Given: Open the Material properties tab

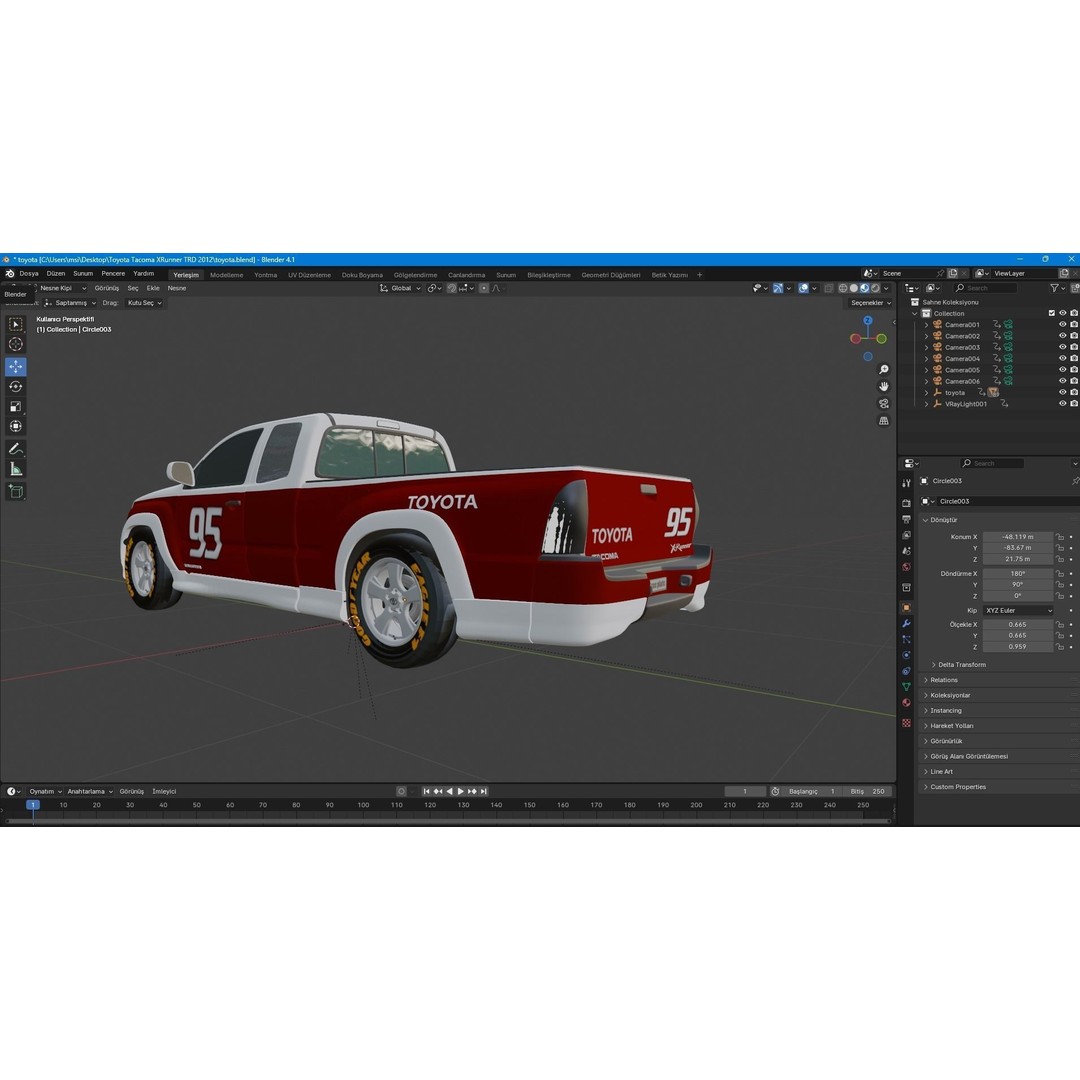Looking at the screenshot, I should (x=906, y=703).
